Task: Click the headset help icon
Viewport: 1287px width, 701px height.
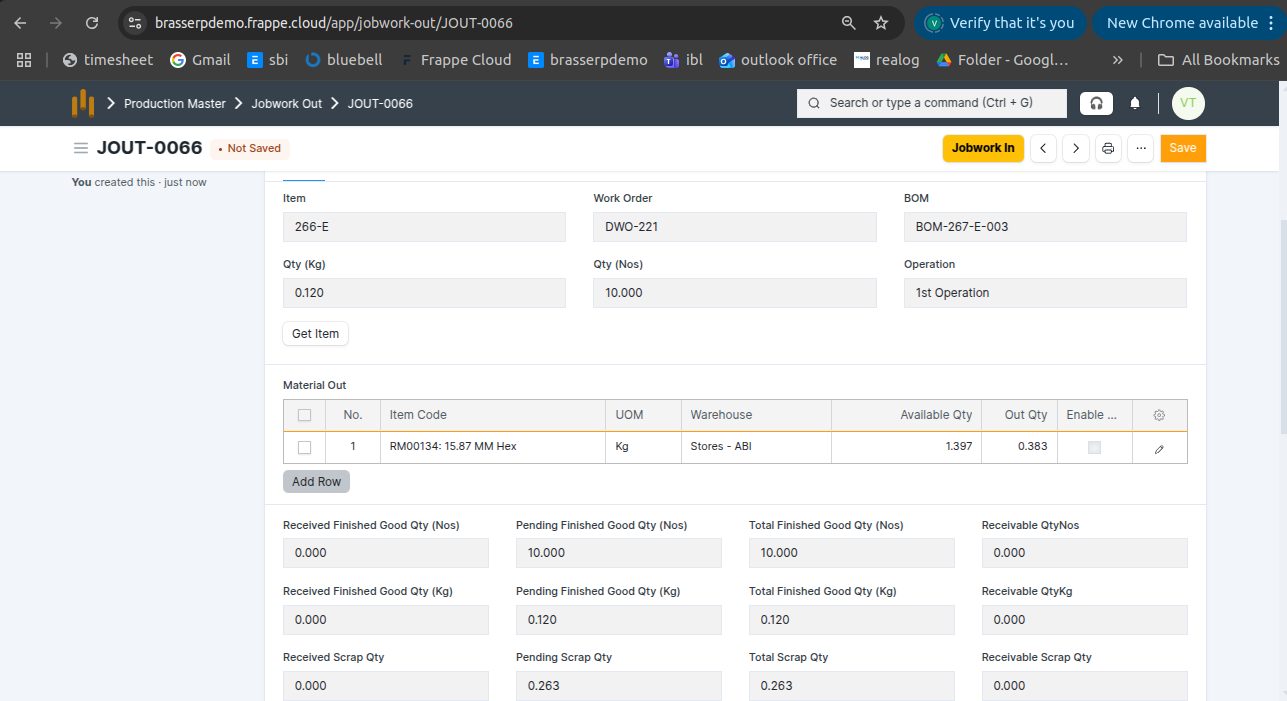Action: pos(1096,103)
